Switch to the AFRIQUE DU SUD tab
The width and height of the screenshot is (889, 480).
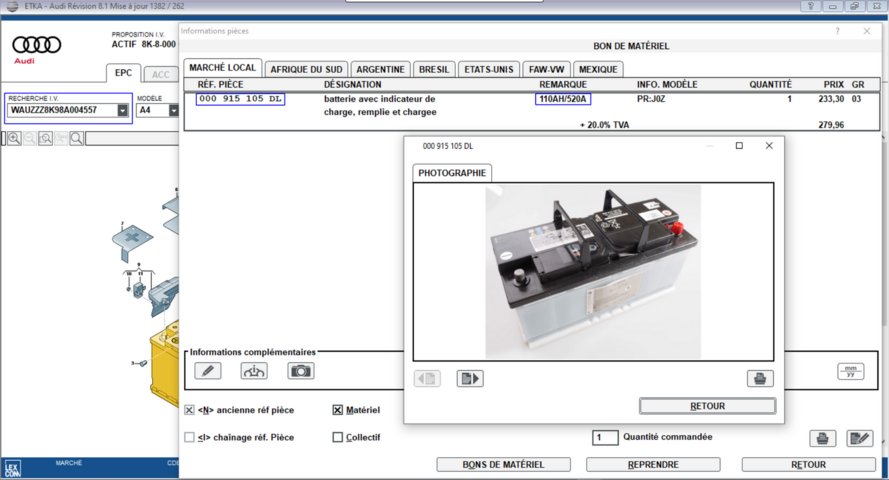point(306,70)
